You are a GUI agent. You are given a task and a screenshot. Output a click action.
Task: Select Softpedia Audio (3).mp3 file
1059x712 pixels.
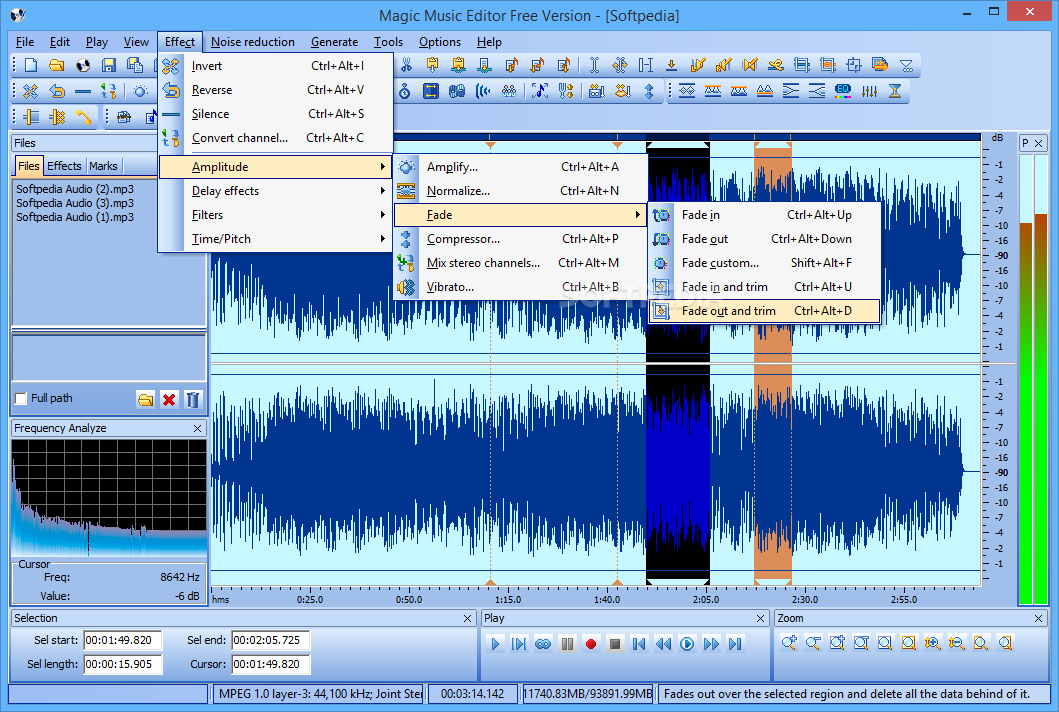click(75, 203)
